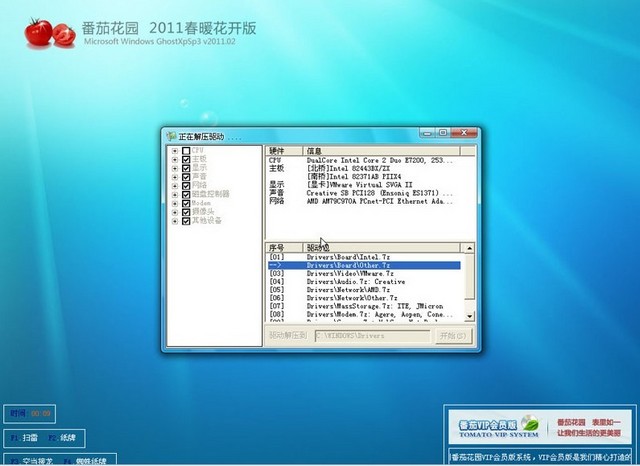The width and height of the screenshot is (640, 466).
Task: Select Drivers\Video\VMware.7z entry [03]
Action: coord(364,273)
